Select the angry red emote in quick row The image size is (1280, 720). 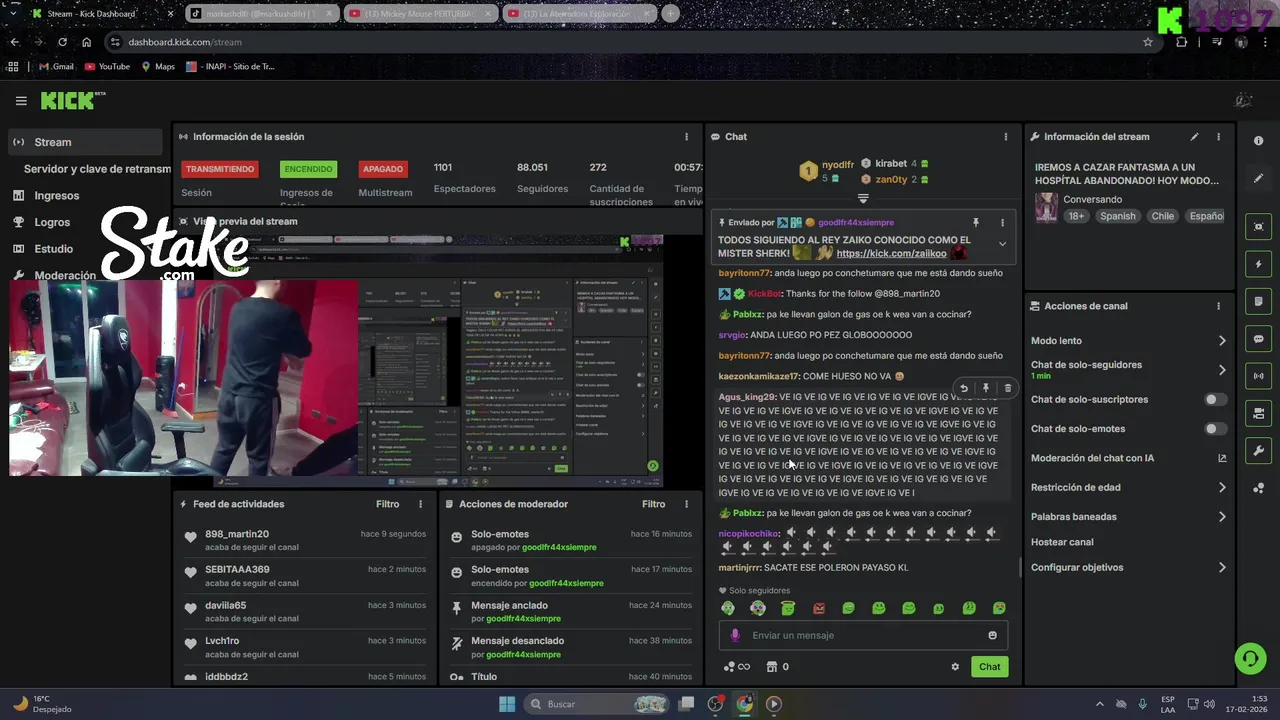pyautogui.click(x=819, y=608)
